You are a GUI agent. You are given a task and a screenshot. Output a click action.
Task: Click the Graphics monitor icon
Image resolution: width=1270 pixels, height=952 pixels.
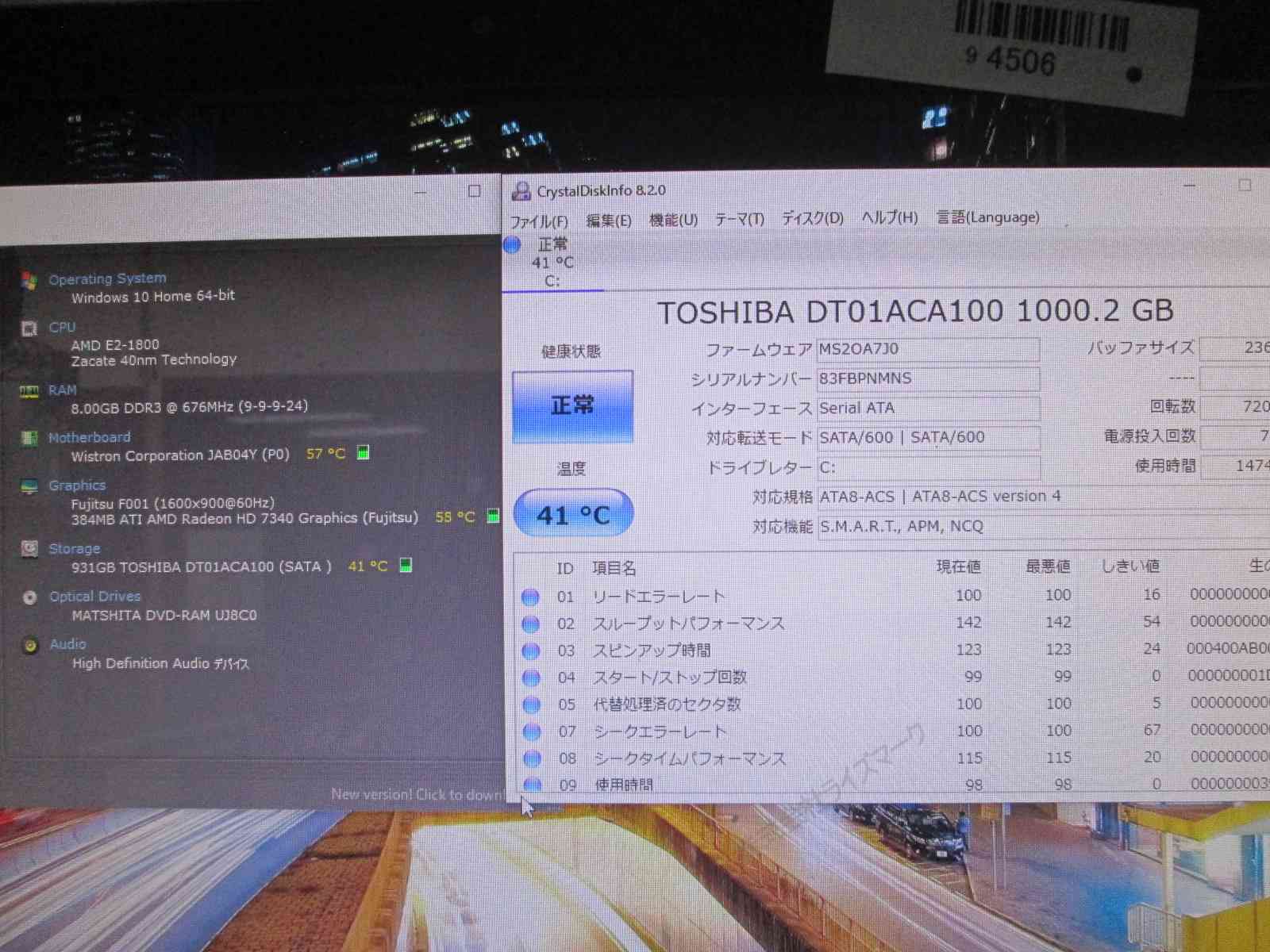coord(29,486)
